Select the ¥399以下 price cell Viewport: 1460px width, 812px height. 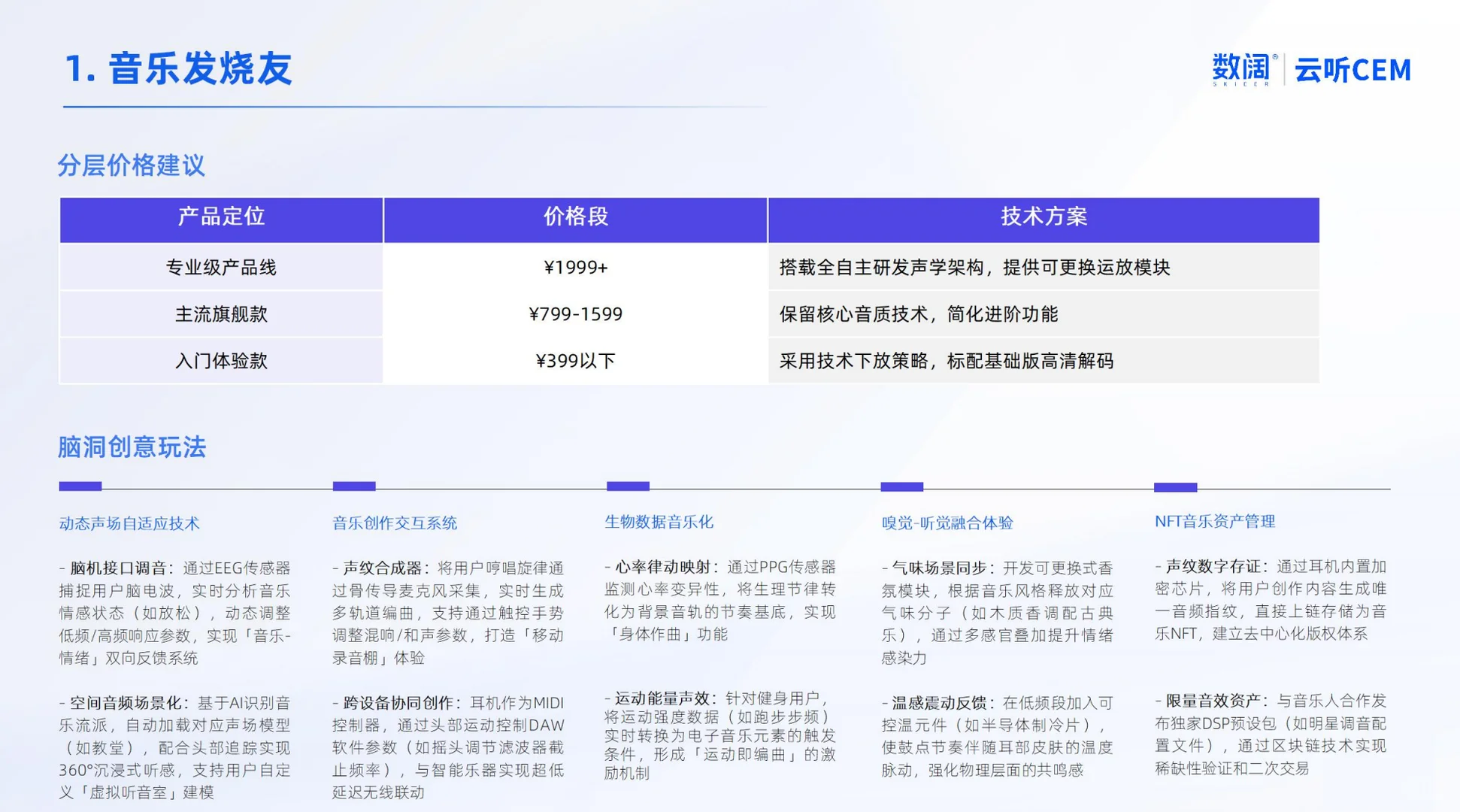pyautogui.click(x=575, y=360)
